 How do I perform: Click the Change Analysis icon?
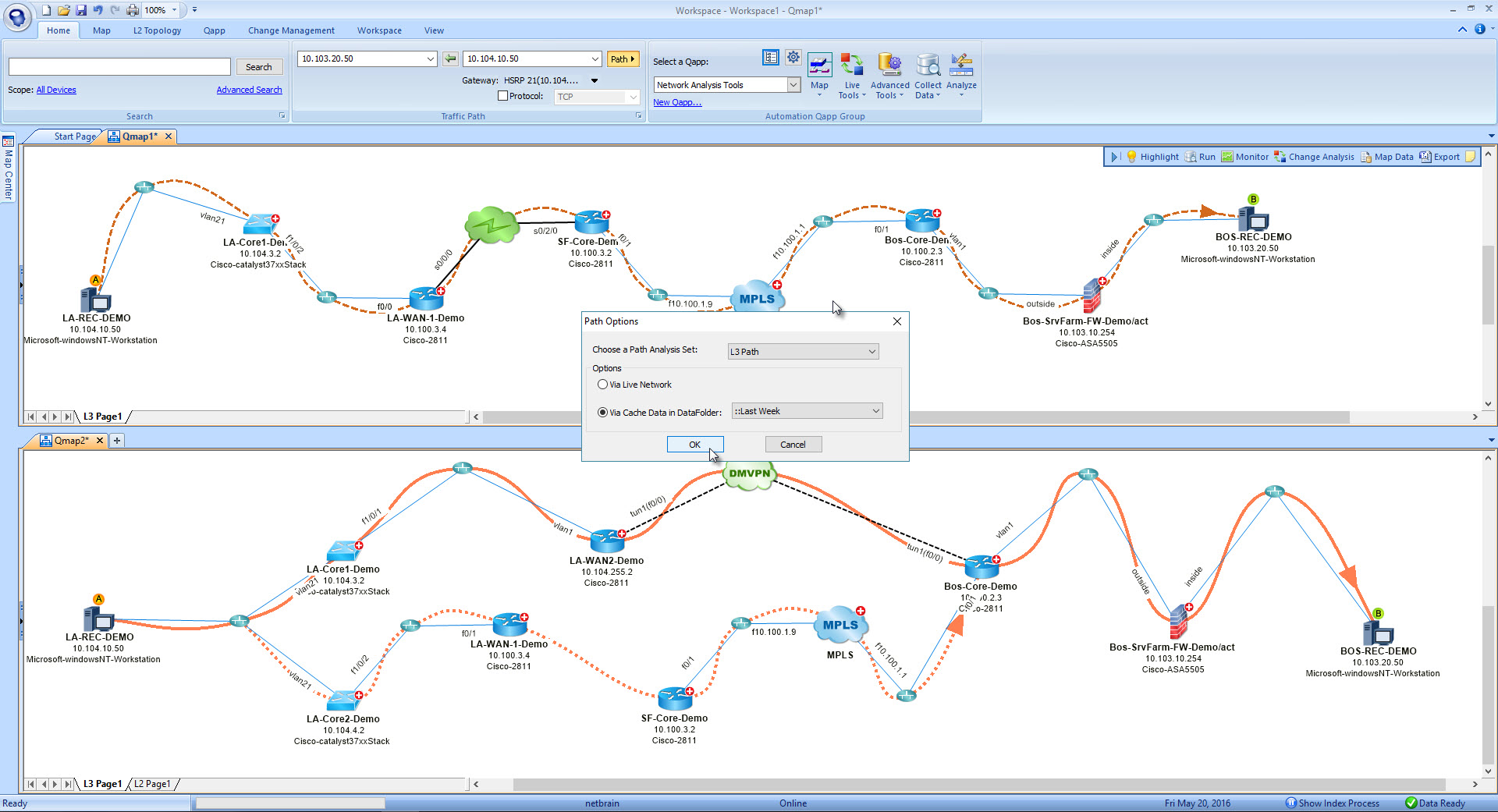click(1315, 156)
